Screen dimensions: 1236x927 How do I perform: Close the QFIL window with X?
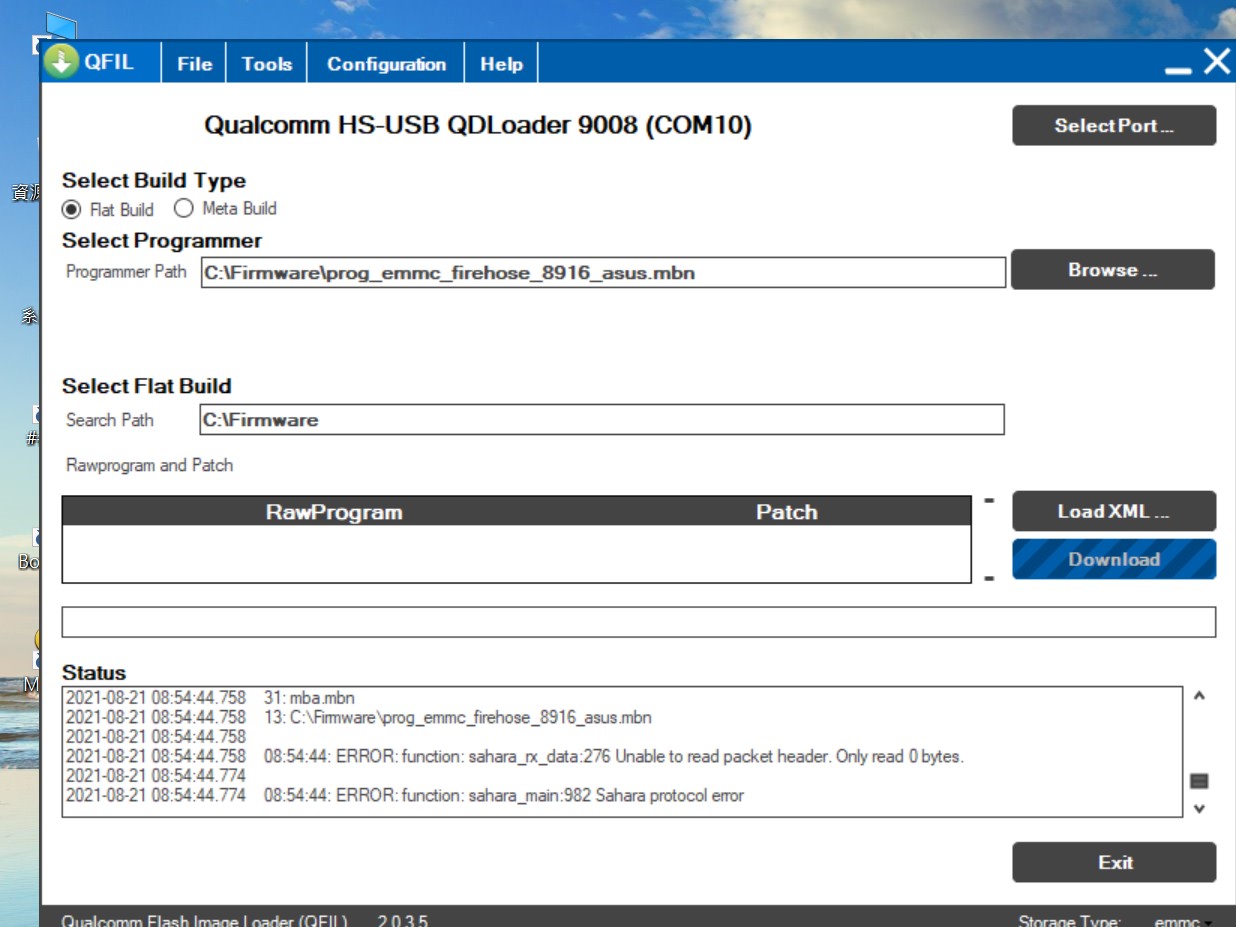[1217, 61]
